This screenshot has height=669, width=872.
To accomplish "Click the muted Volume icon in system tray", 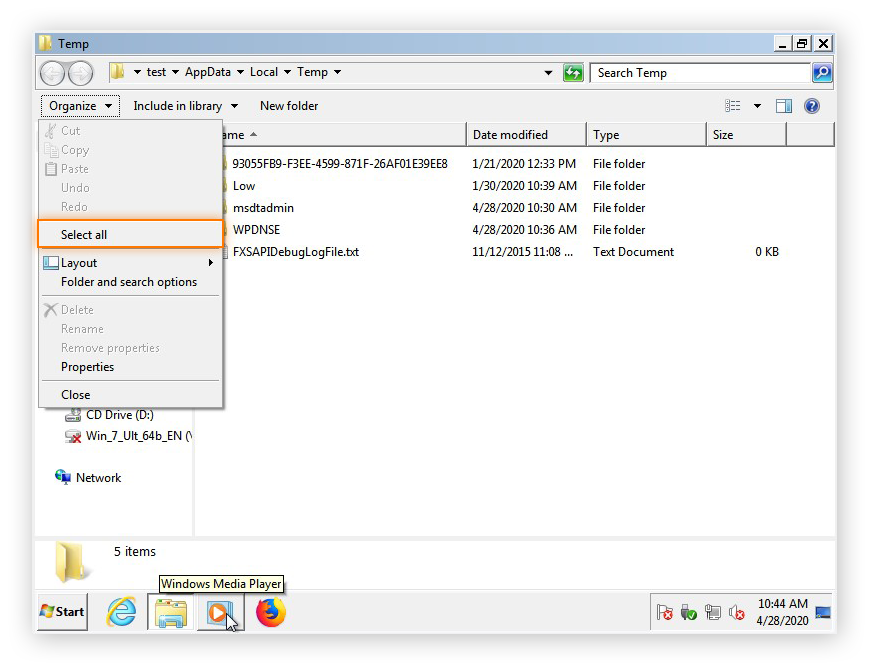I will tap(736, 611).
